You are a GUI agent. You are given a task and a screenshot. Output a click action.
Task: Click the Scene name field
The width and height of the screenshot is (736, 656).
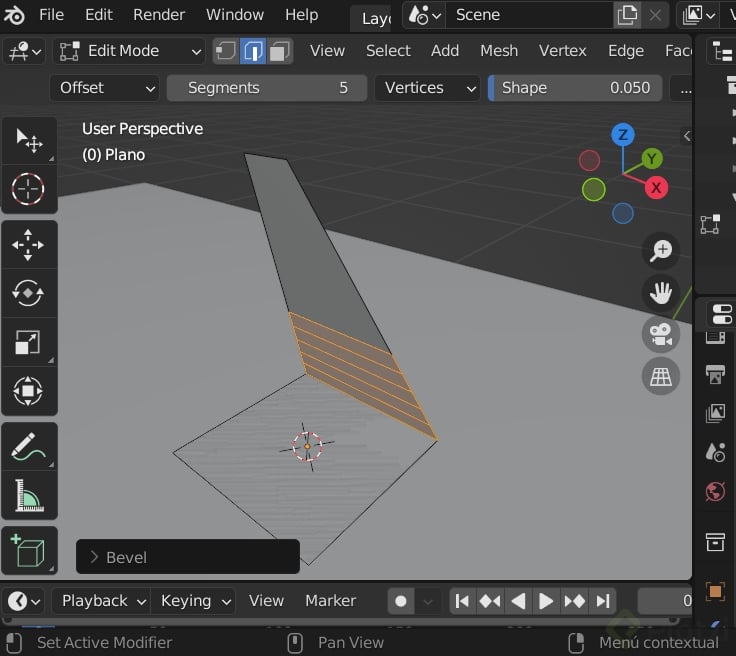click(x=529, y=15)
